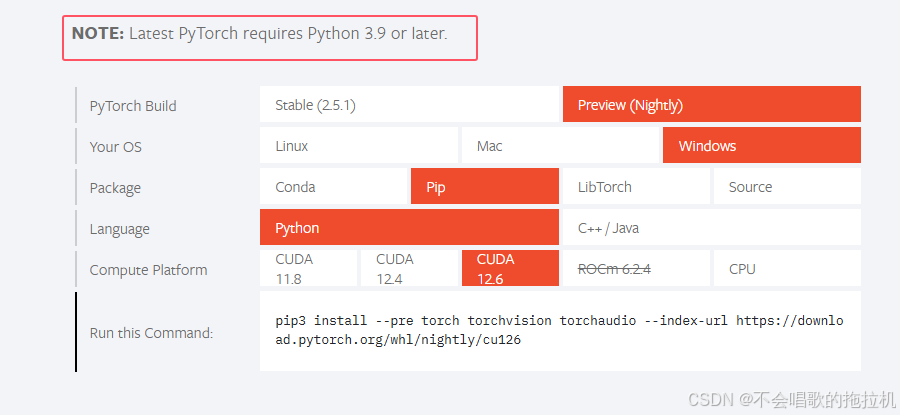Screen dimensions: 900x415
Task: Choose CUDA 11.8 compute platform
Action: click(308, 268)
